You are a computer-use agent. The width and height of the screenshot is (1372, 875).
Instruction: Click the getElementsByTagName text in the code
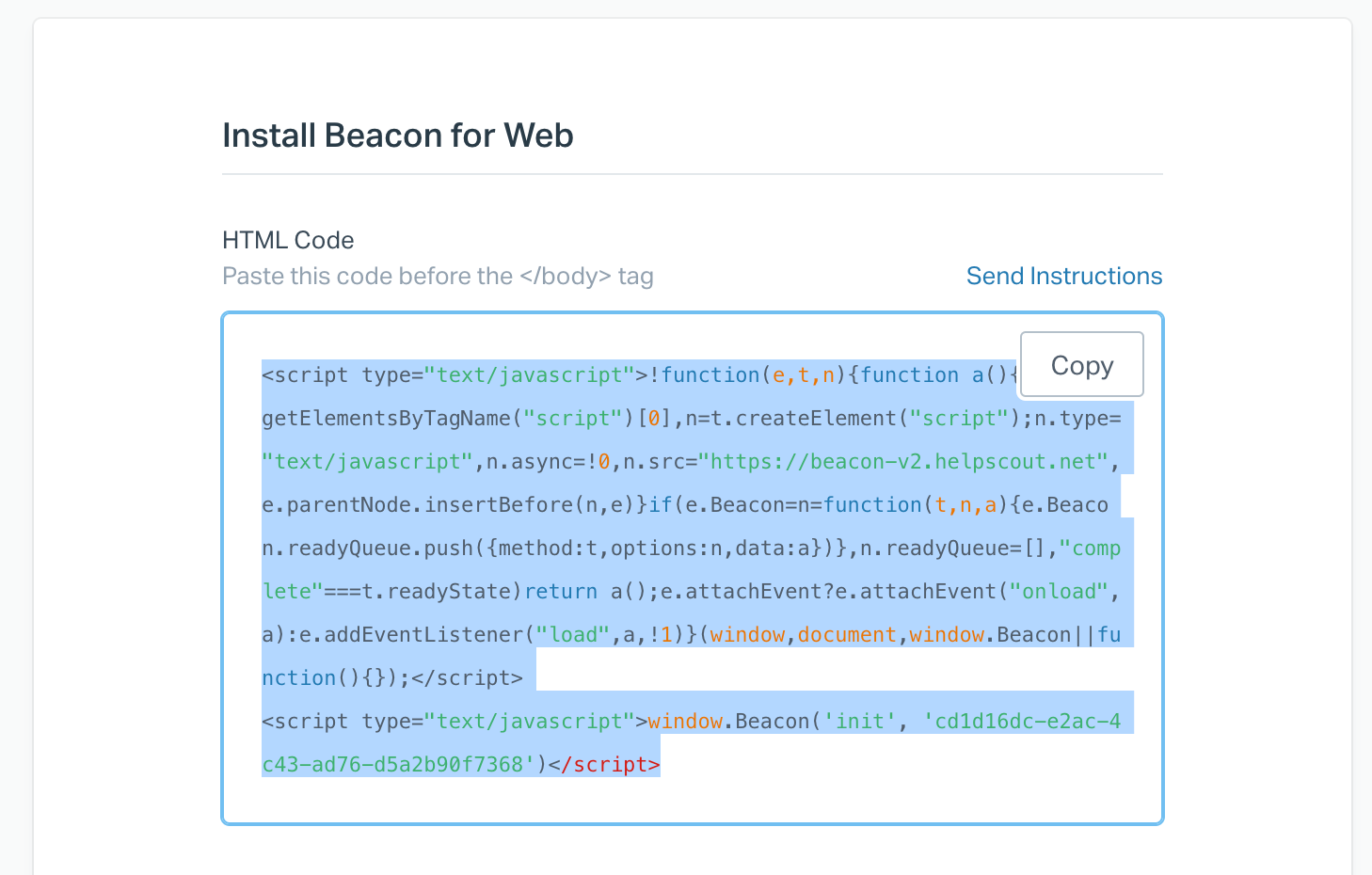(386, 418)
